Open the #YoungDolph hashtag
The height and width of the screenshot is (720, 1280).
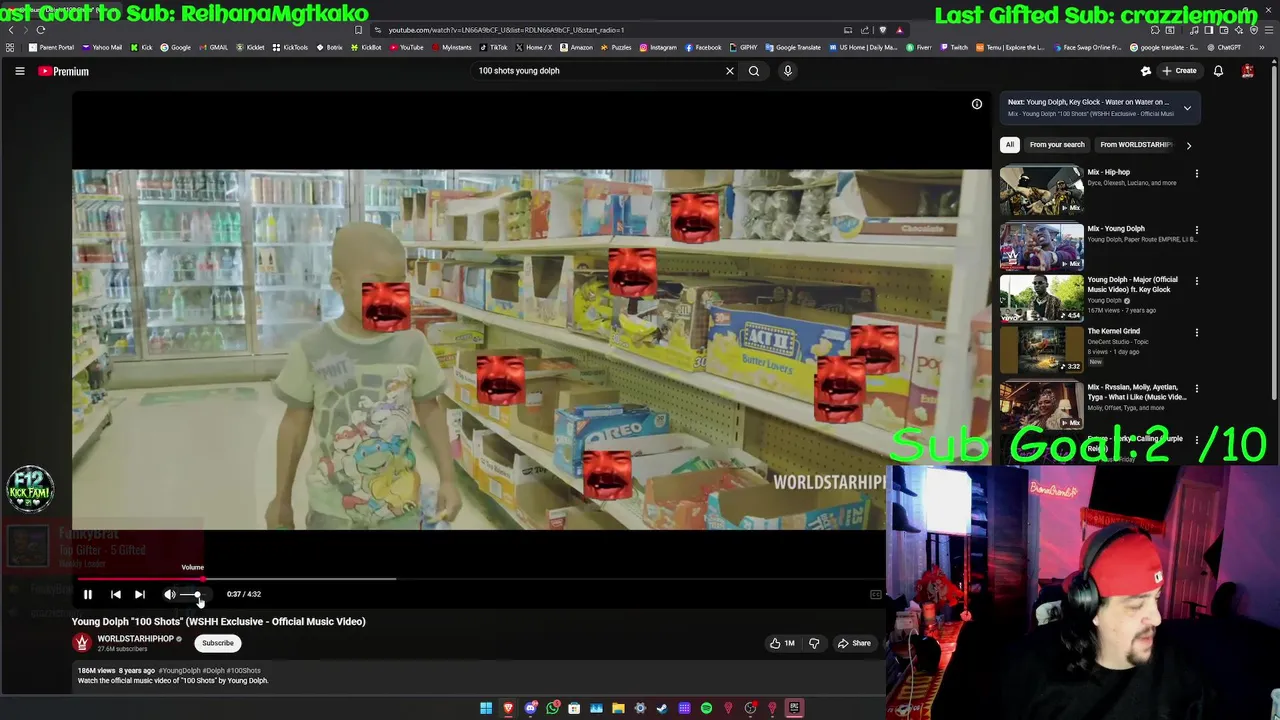179,671
